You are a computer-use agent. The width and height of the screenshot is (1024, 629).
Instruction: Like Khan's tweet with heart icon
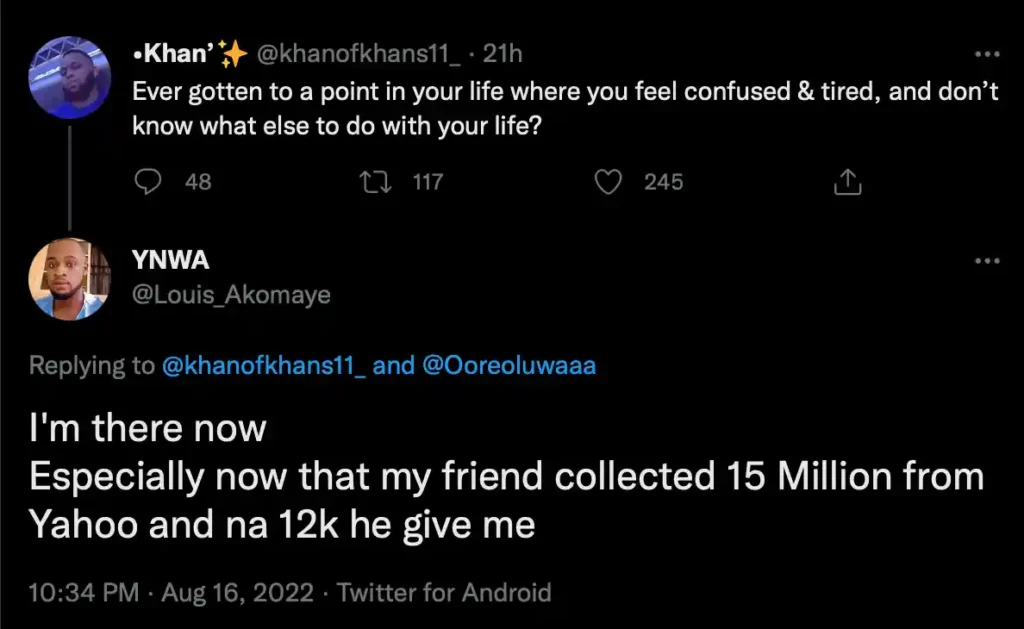609,181
